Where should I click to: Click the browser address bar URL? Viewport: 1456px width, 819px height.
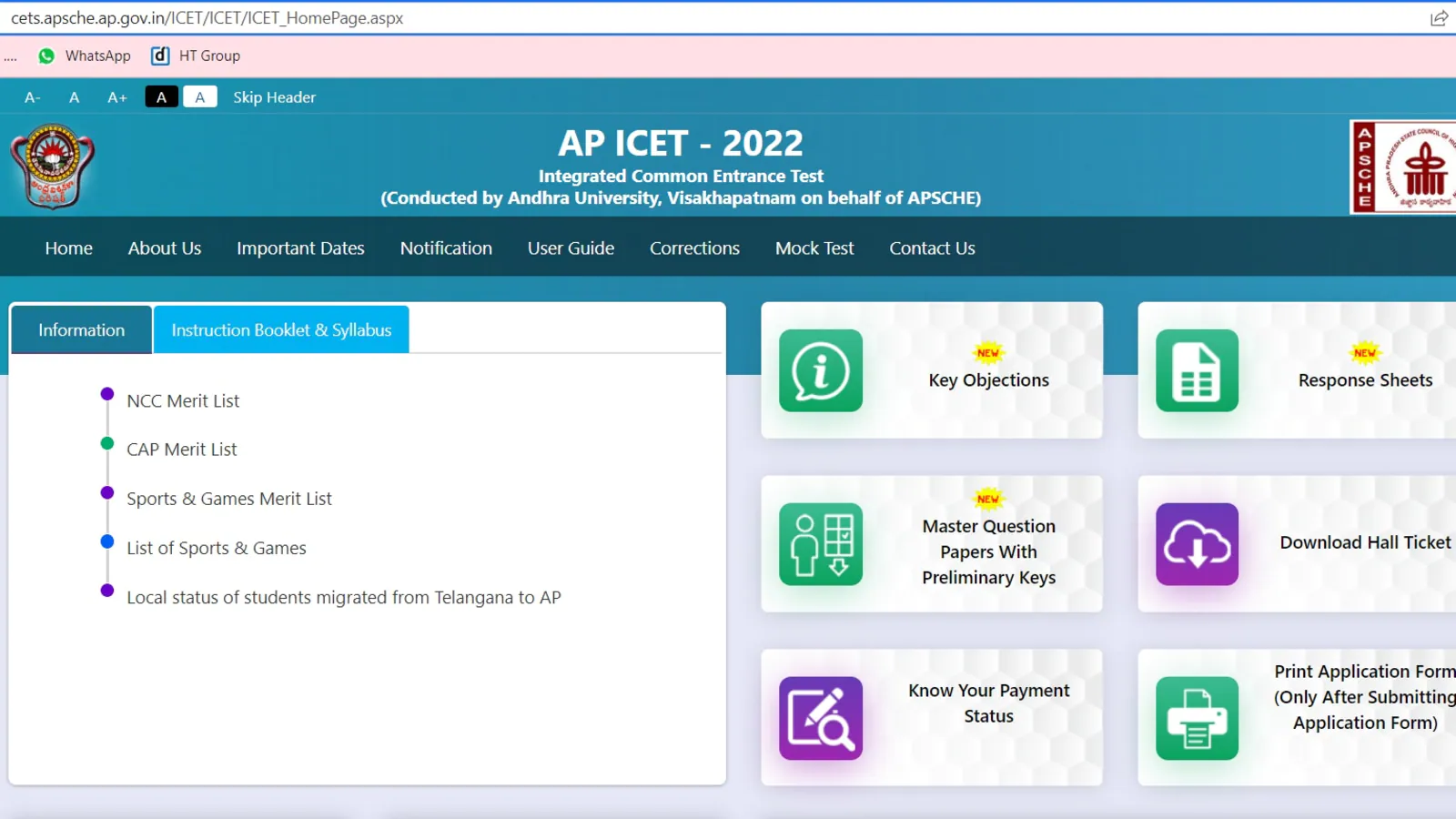(x=207, y=18)
